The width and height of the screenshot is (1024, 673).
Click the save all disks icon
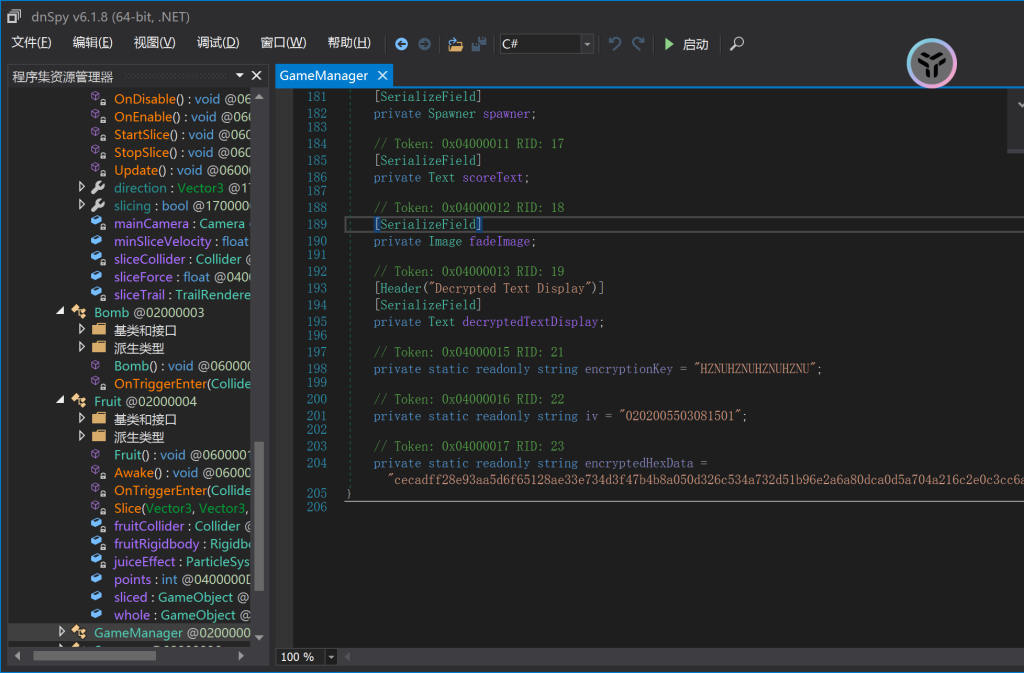coord(479,44)
